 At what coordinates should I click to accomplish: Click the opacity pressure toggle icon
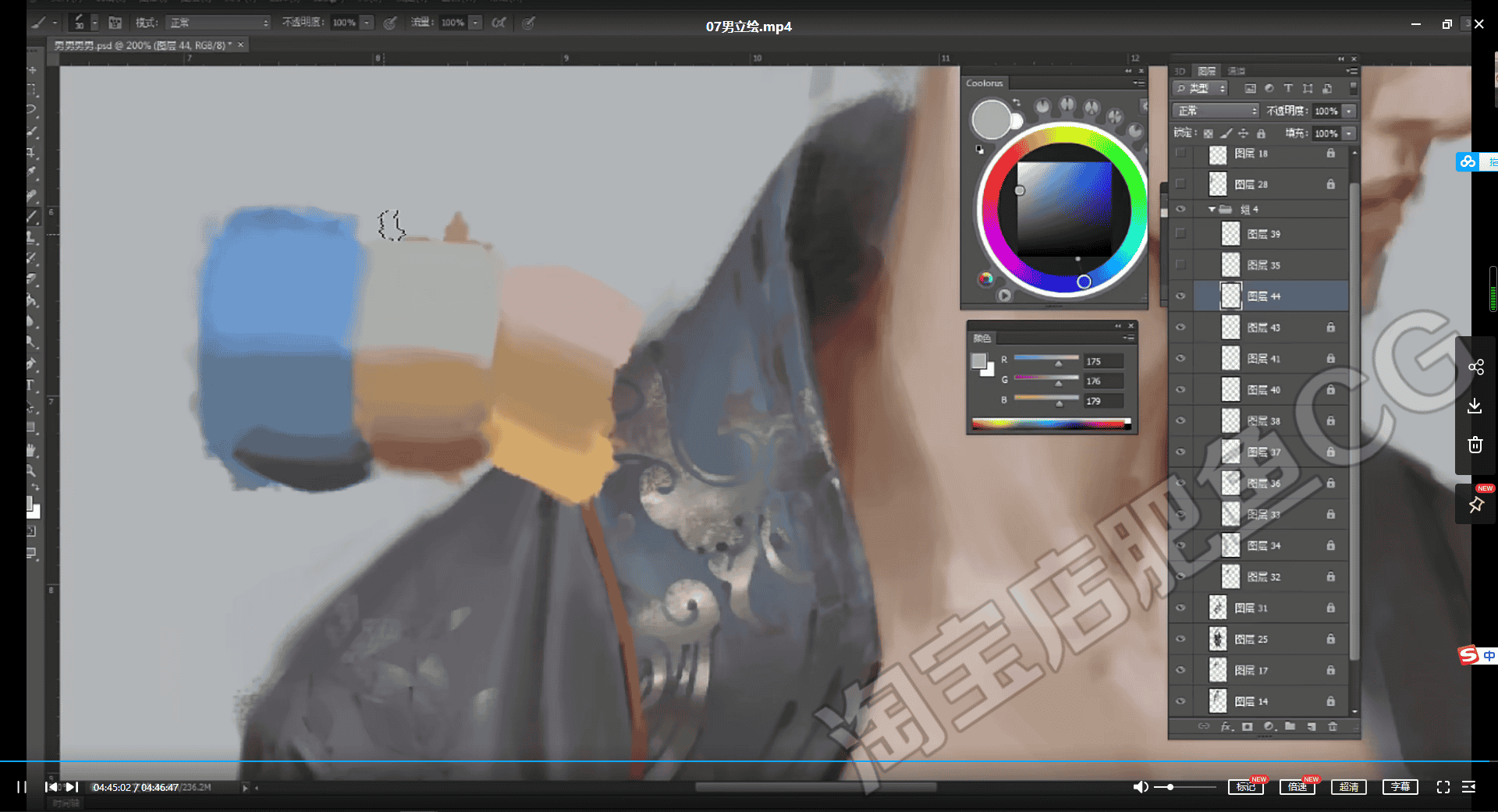click(389, 23)
